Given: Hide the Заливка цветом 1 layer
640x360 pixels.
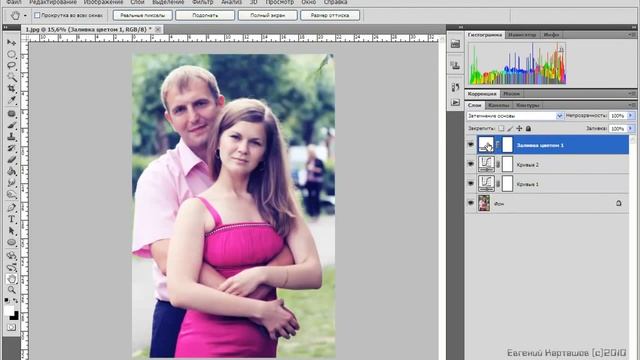Looking at the screenshot, I should point(471,145).
